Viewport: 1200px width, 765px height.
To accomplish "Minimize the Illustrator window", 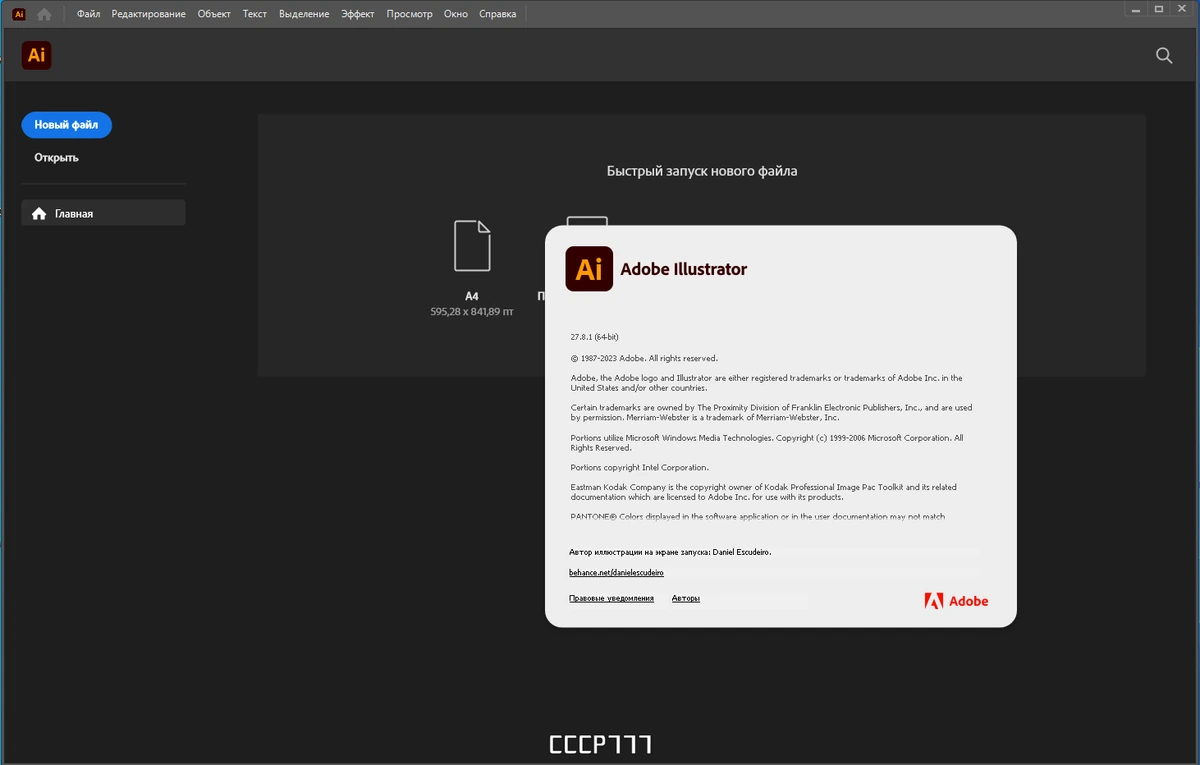I will (1134, 8).
